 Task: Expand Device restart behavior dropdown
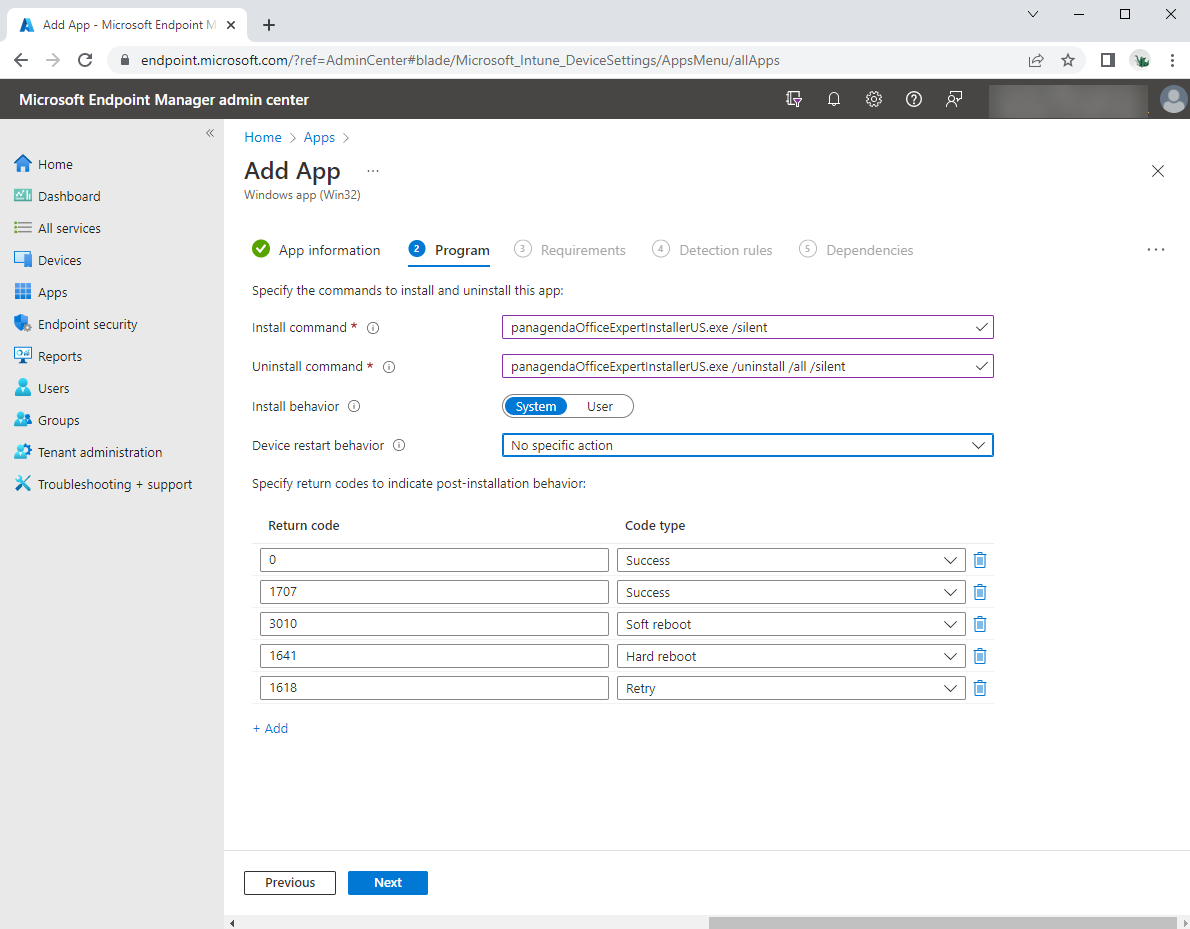pos(746,445)
